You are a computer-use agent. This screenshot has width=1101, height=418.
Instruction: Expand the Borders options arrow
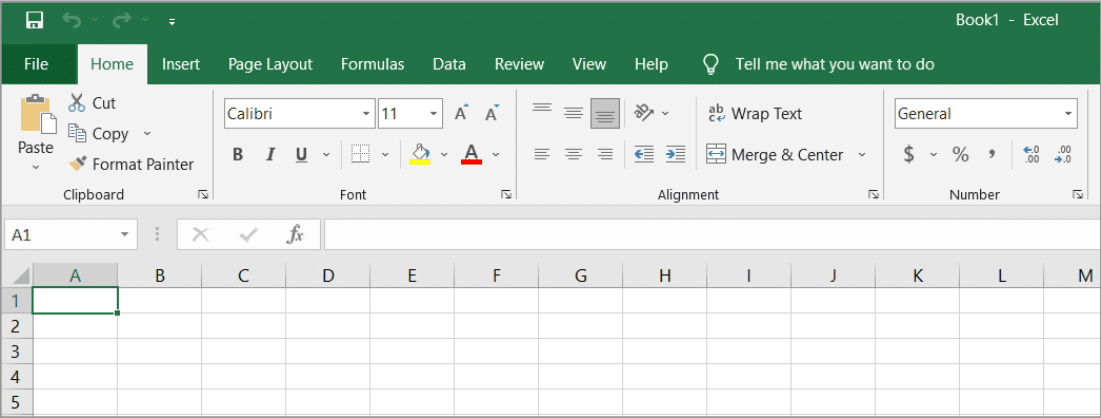[x=385, y=155]
